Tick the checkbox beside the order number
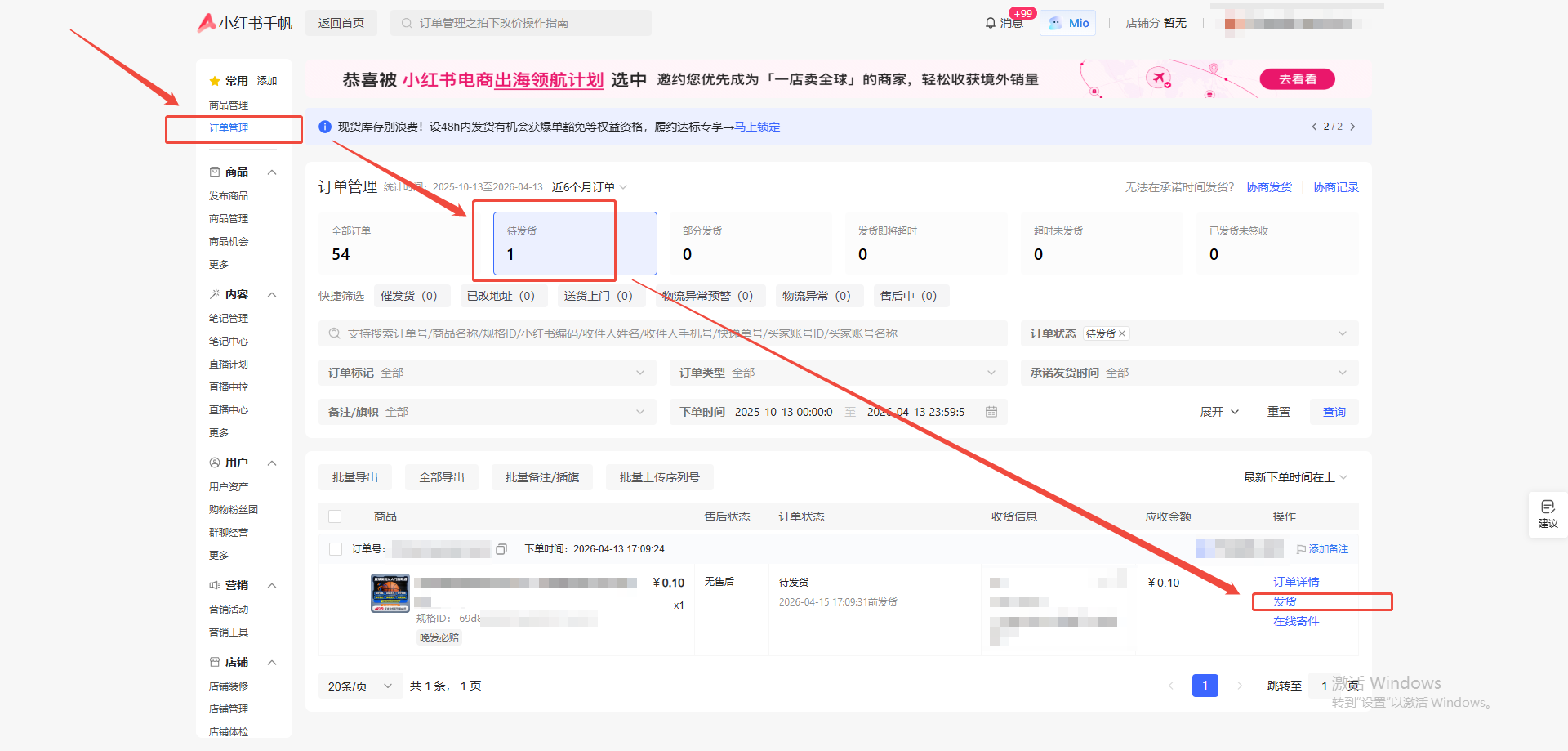 click(x=335, y=549)
